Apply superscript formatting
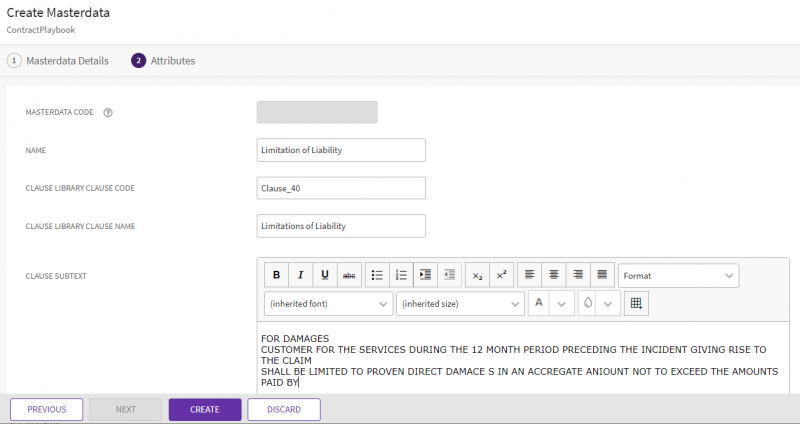 coord(502,275)
